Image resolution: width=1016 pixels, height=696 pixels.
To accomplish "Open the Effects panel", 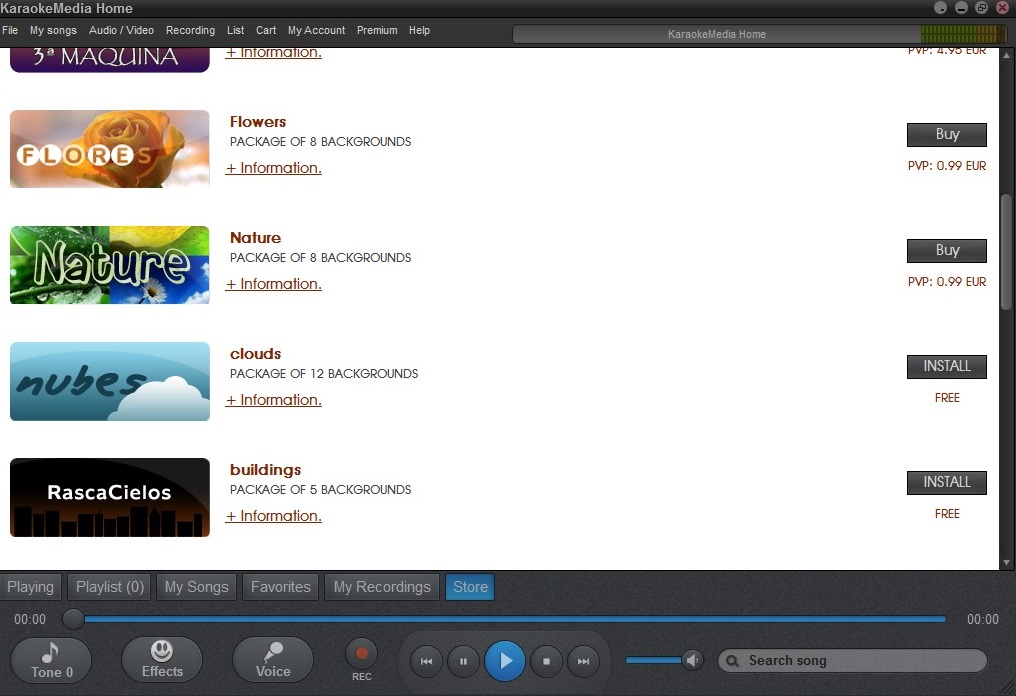I will pos(161,659).
